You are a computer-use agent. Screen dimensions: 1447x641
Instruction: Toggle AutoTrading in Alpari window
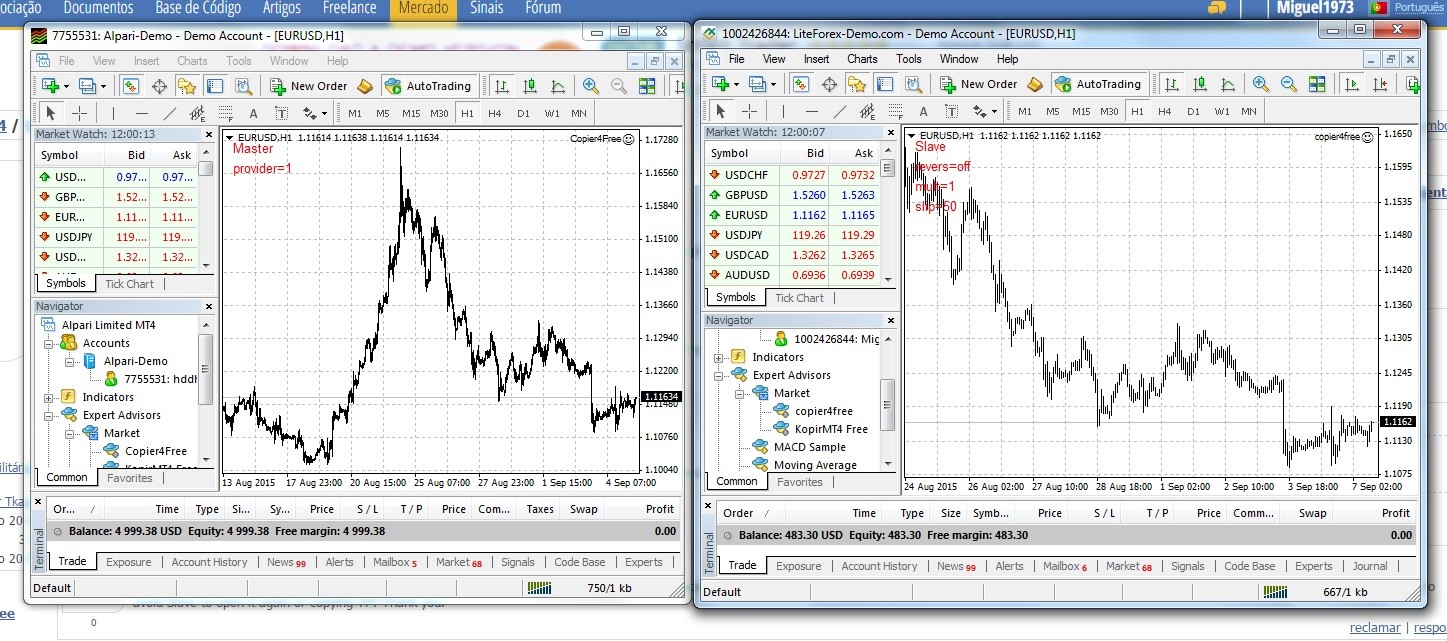coord(428,86)
